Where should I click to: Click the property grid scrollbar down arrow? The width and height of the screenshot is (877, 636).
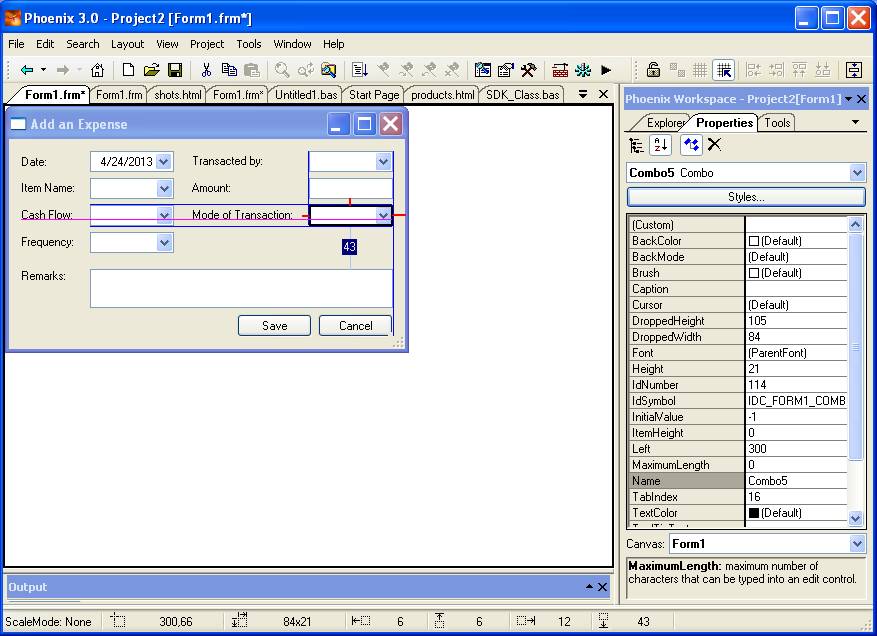coord(856,519)
